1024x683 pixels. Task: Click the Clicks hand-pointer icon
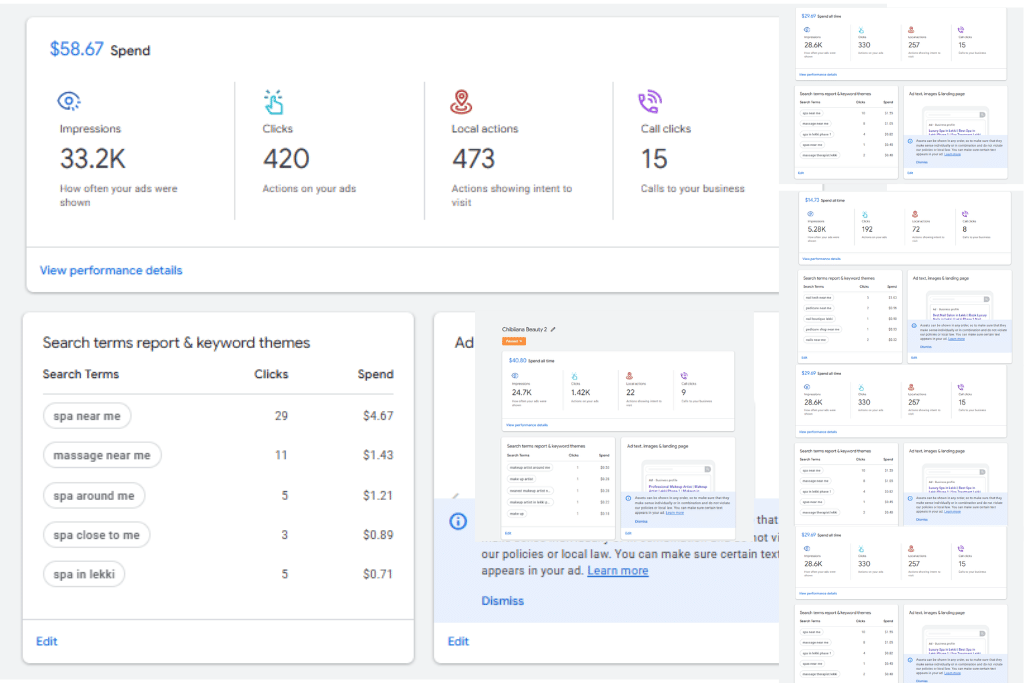274,102
